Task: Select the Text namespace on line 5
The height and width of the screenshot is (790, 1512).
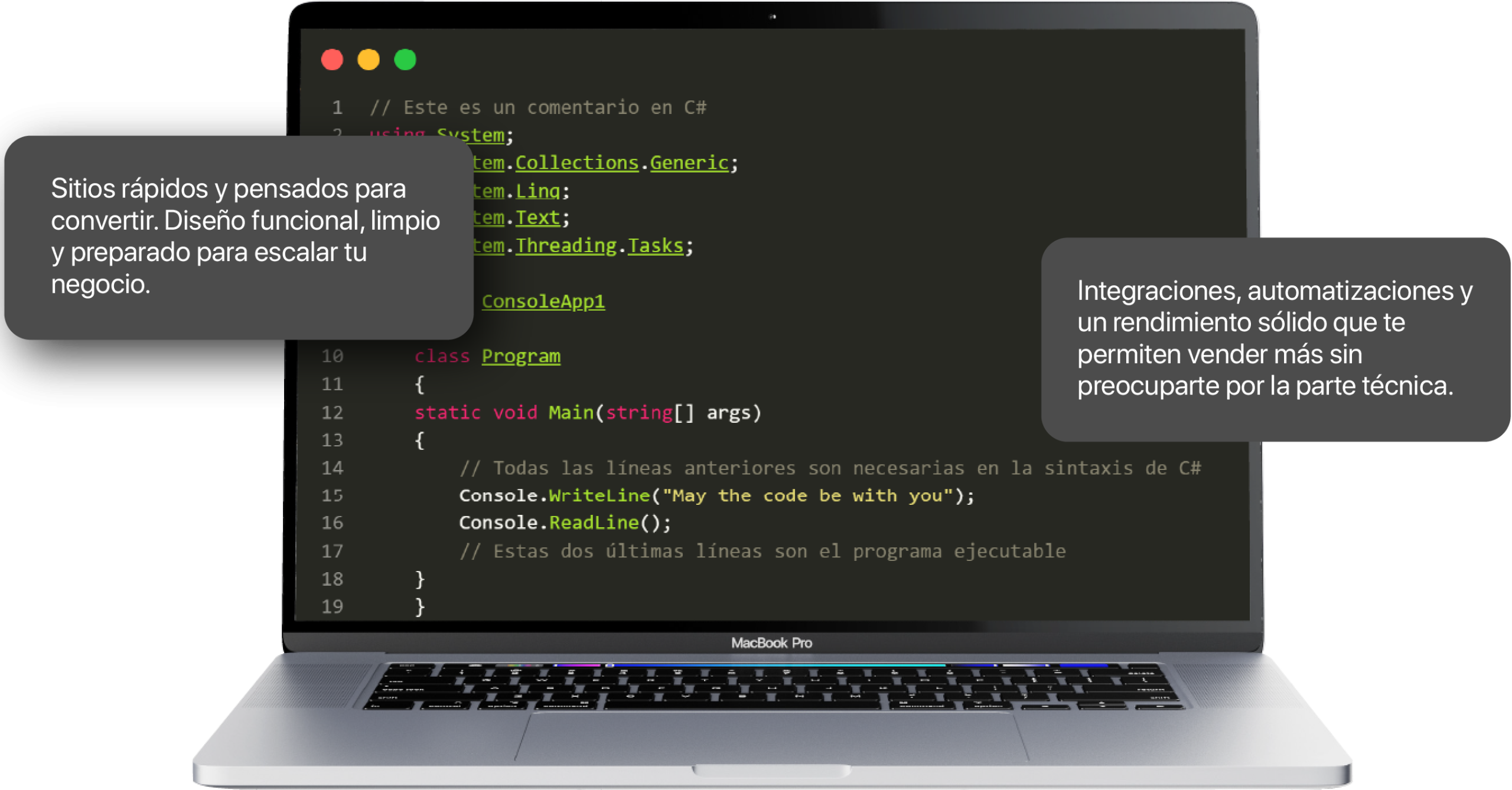Action: [x=537, y=217]
